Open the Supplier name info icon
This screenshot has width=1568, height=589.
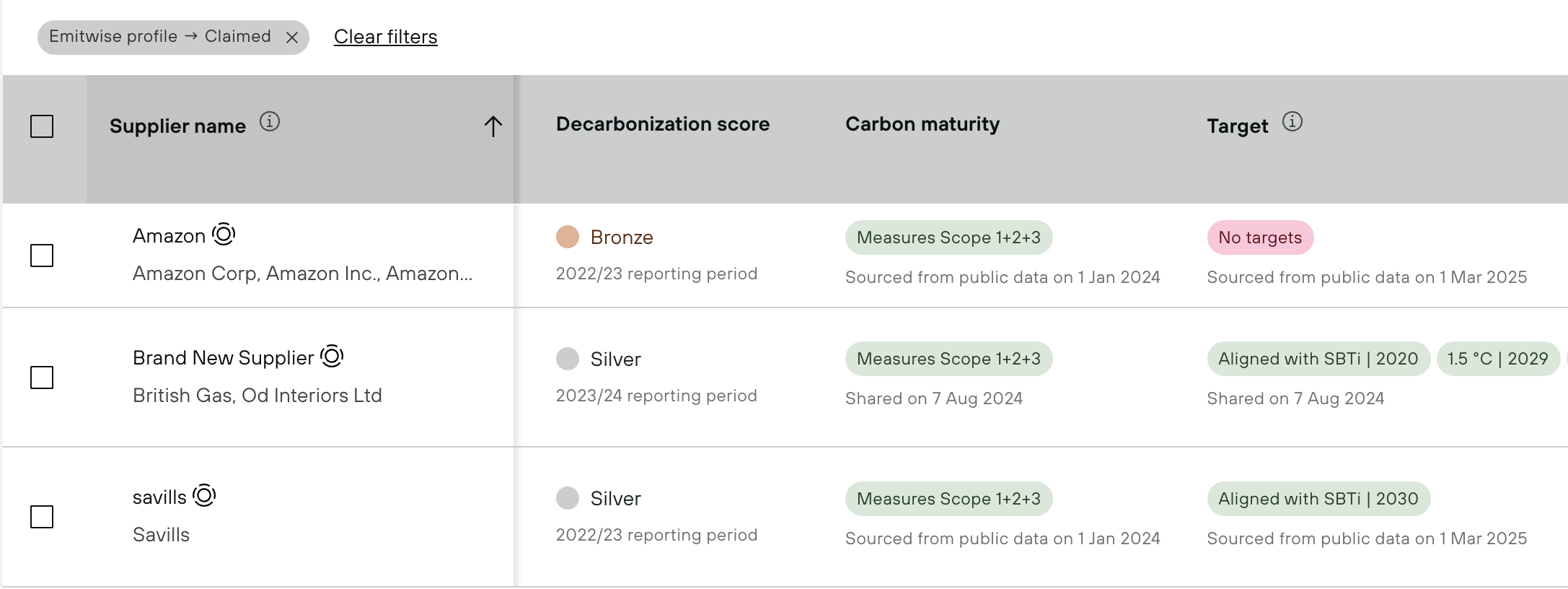click(270, 121)
